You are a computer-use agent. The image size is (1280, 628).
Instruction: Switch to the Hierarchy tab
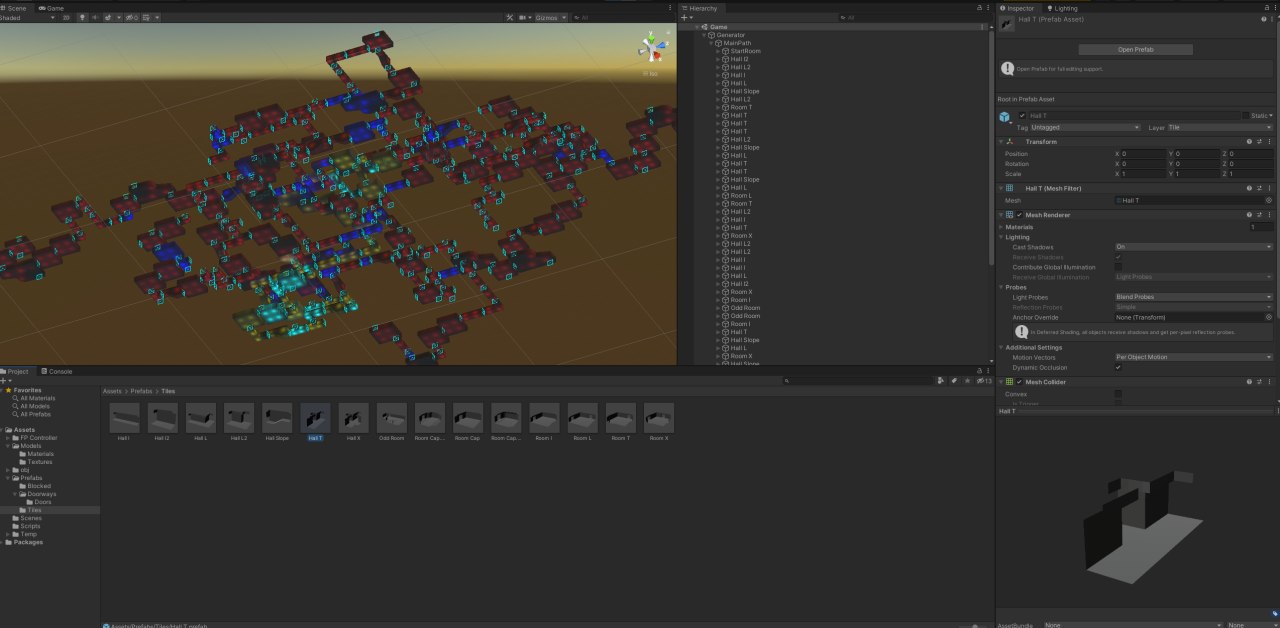pyautogui.click(x=700, y=7)
